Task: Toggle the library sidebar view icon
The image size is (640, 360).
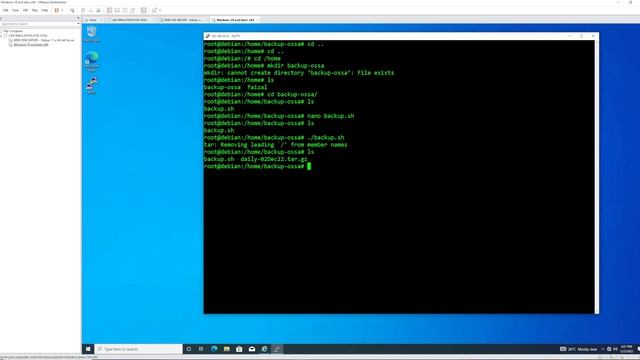Action: pyautogui.click(x=109, y=10)
